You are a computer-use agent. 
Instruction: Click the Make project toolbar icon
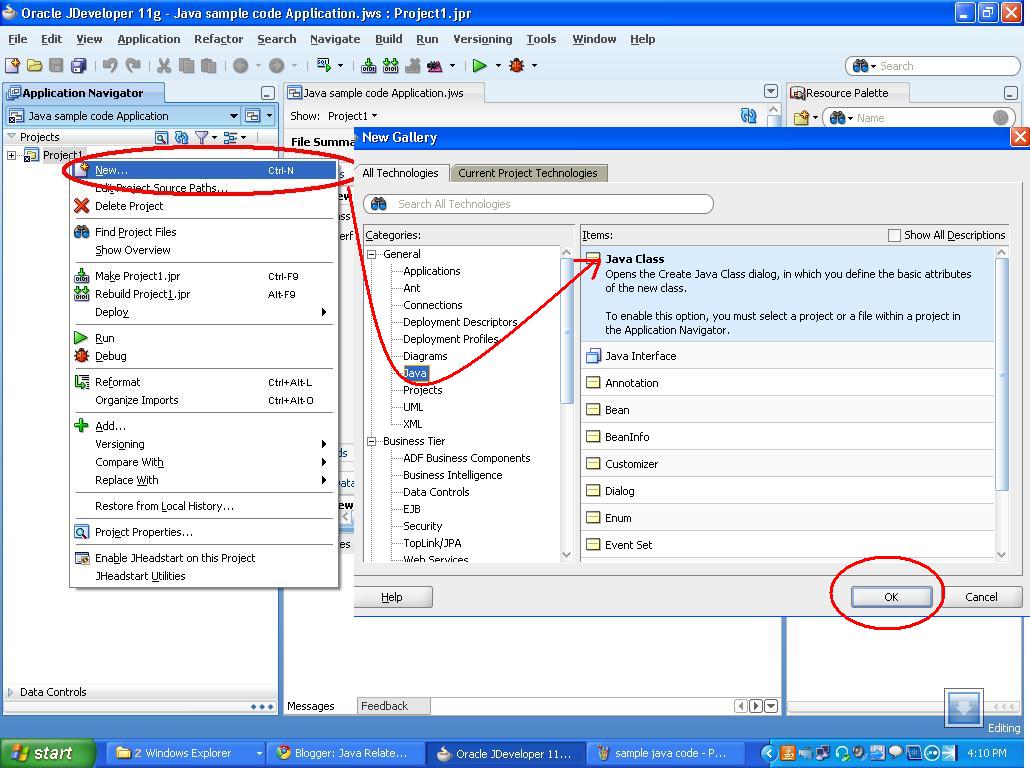[369, 66]
